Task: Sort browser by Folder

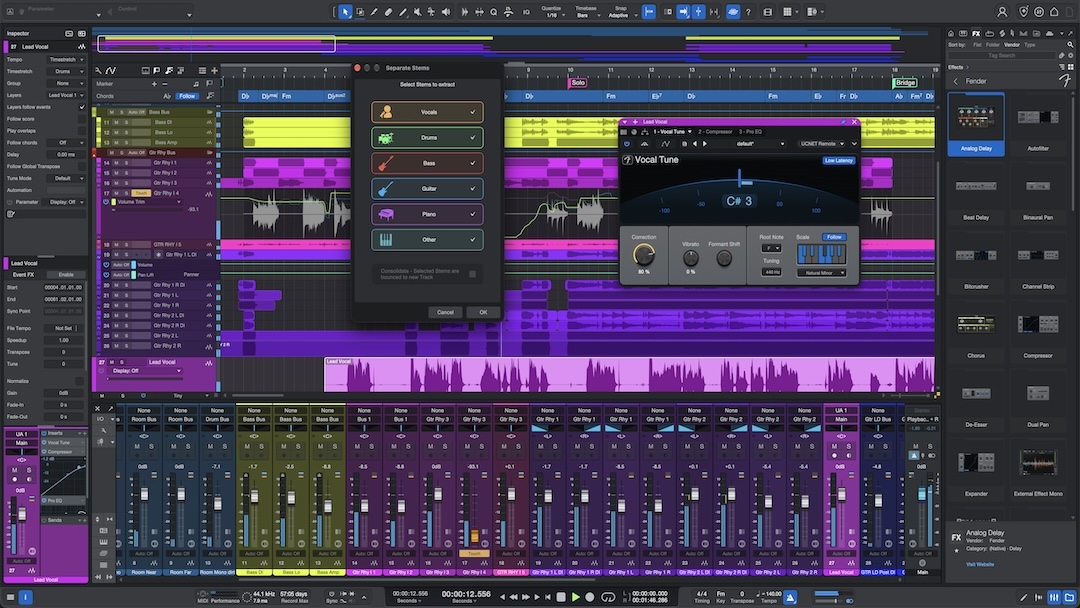Action: (992, 45)
